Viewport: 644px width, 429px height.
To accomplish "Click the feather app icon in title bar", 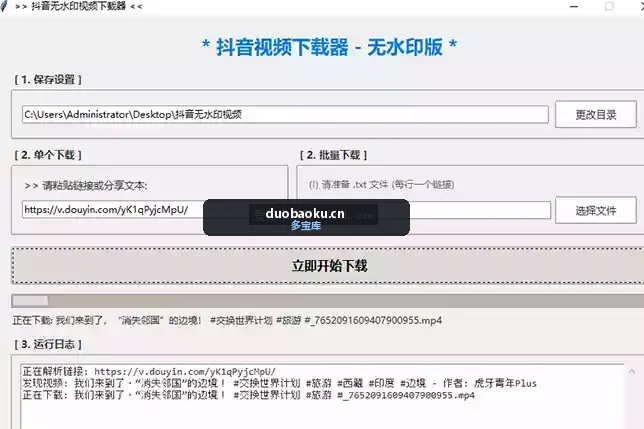I will (x=4, y=6).
